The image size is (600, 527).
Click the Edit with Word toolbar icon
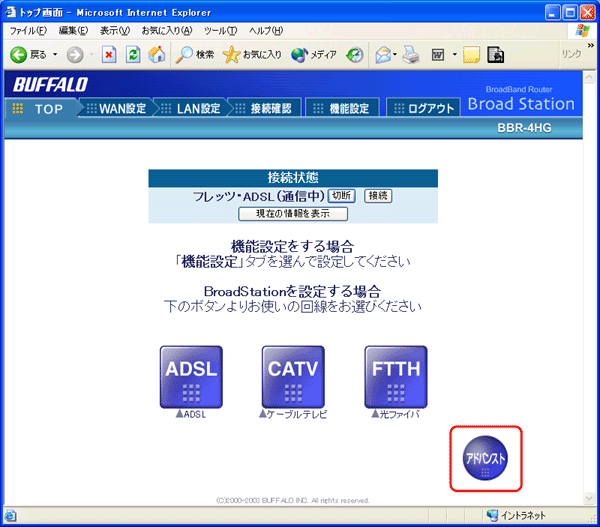pos(438,55)
